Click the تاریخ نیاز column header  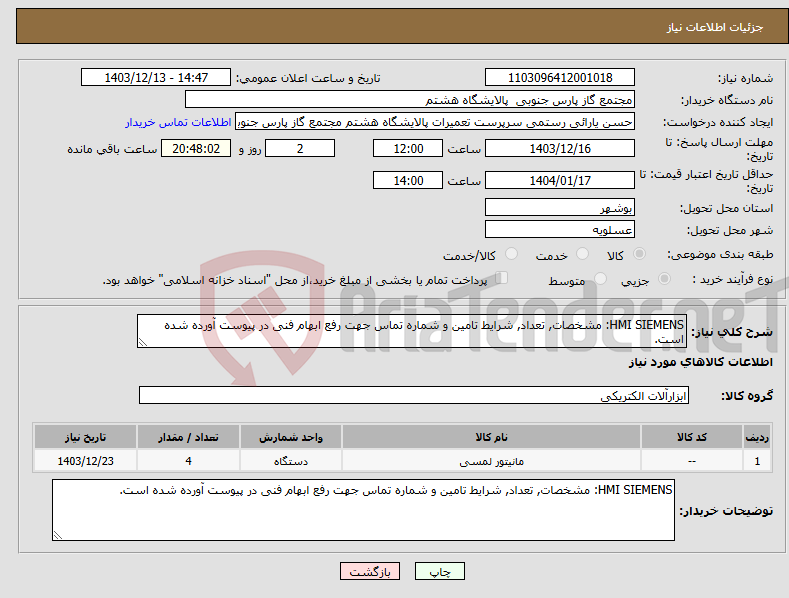tap(85, 437)
